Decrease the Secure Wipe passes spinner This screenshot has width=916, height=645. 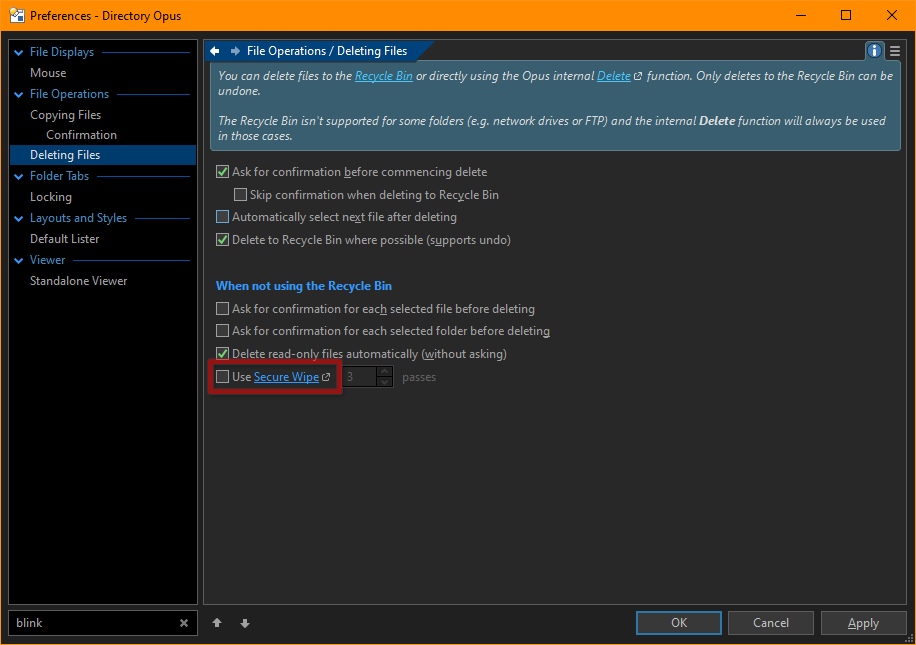[x=384, y=382]
